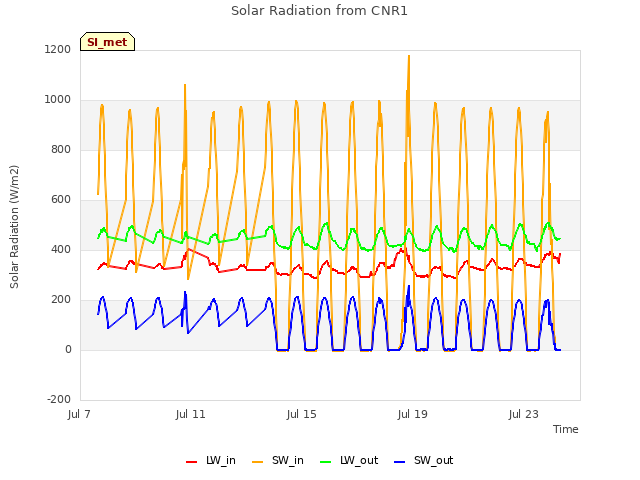Click the y-axis label Solar Radiation (W/m2)

[14, 227]
